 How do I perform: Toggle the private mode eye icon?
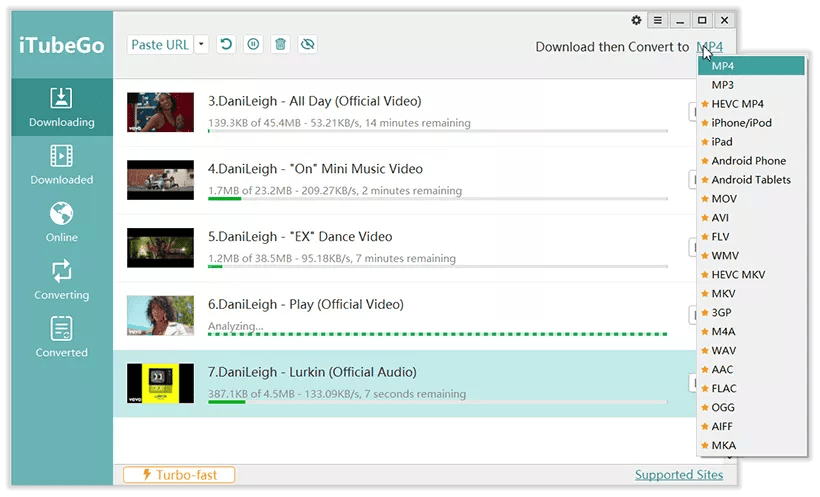point(308,44)
